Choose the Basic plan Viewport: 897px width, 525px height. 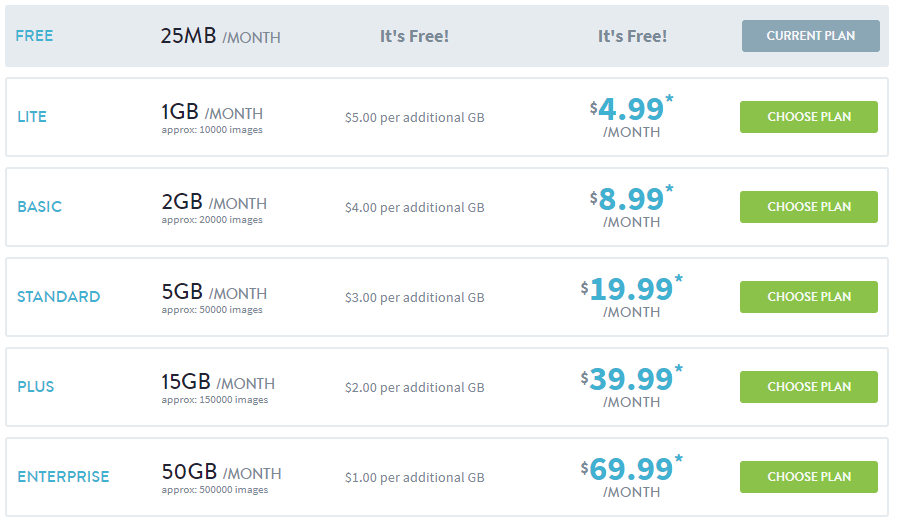(808, 207)
